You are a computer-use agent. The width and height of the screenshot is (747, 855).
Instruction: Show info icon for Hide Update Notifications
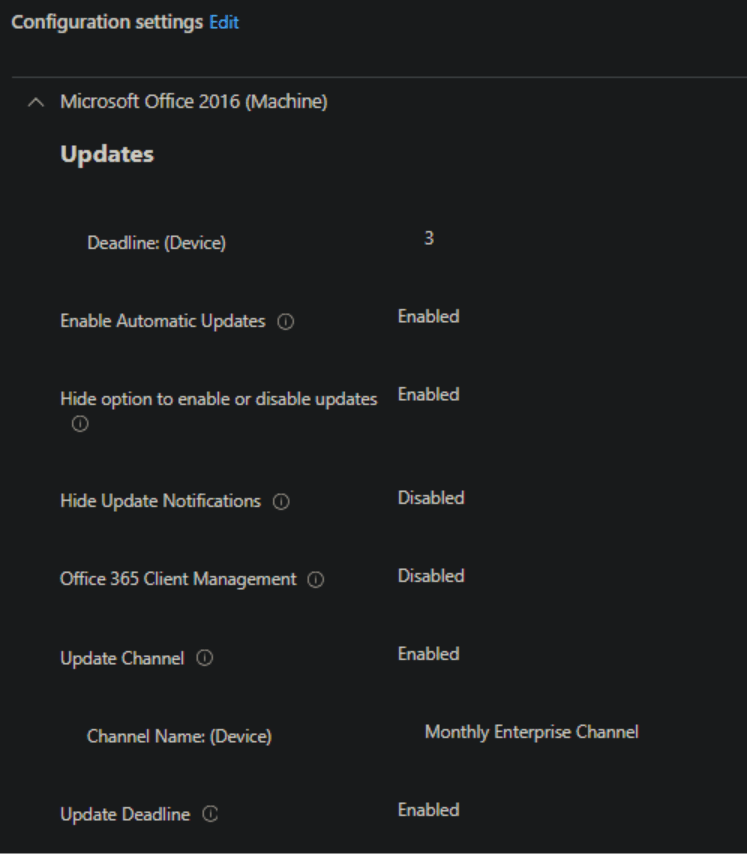(281, 502)
